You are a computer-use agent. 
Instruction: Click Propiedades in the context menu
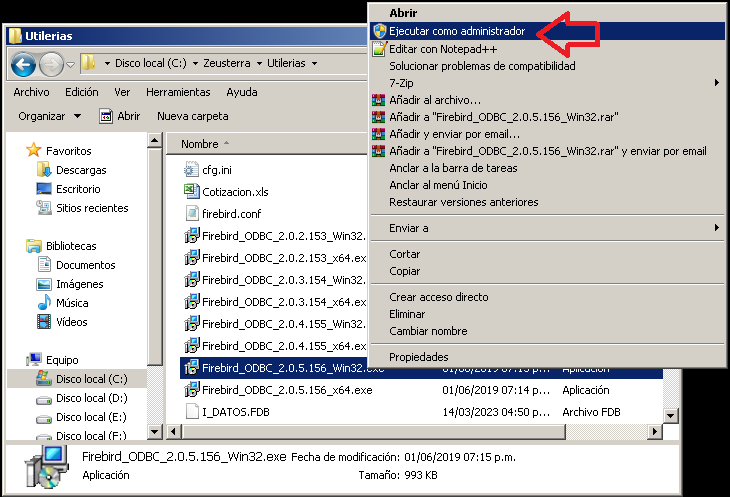point(419,357)
